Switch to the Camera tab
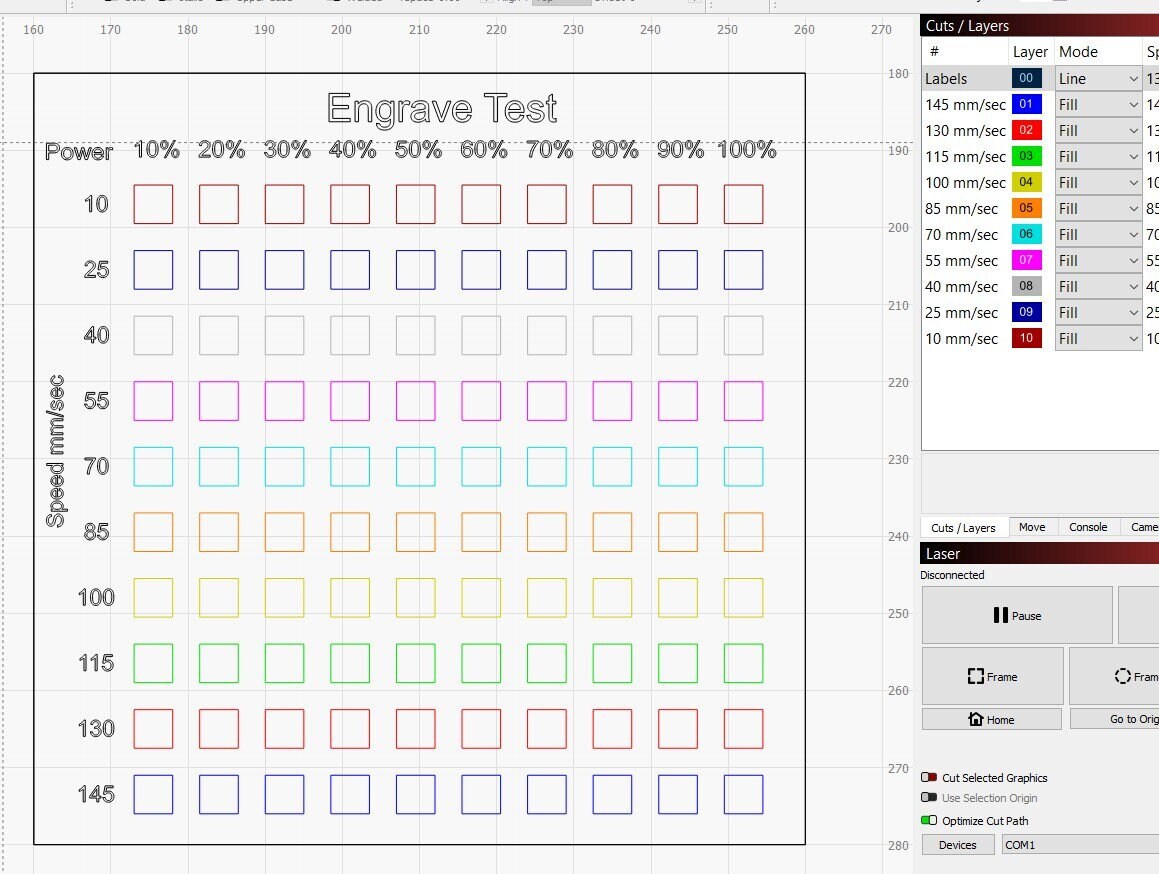The width and height of the screenshot is (1159, 874). coord(1140,527)
